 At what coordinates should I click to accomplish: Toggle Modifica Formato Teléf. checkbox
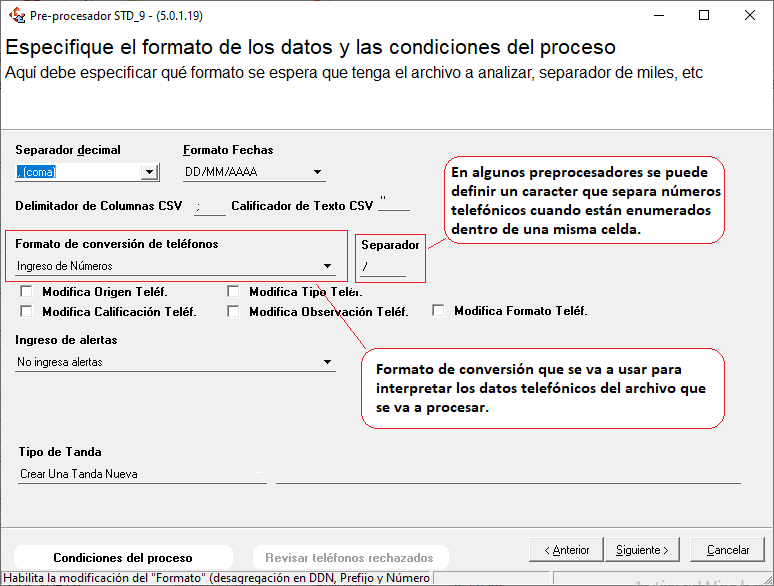tap(438, 311)
